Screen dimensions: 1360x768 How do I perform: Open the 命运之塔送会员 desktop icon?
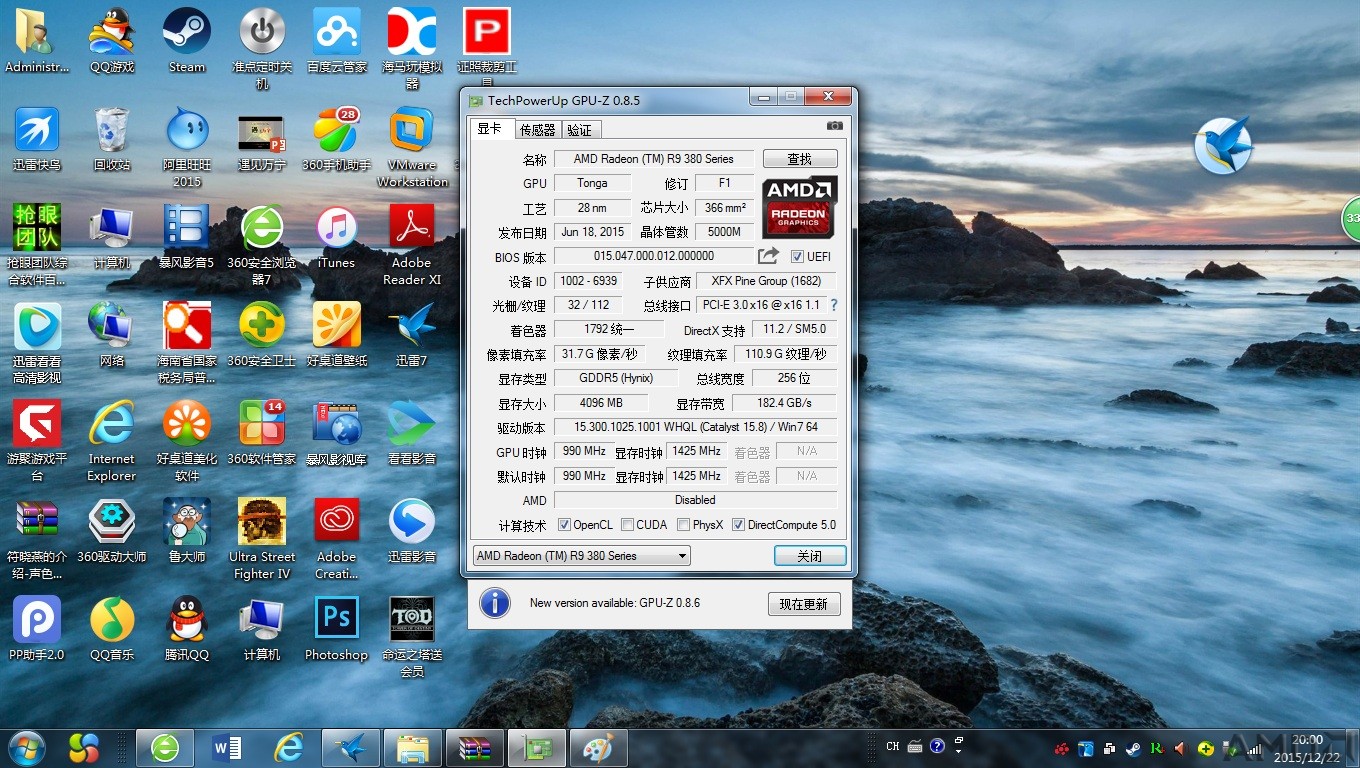(x=412, y=637)
